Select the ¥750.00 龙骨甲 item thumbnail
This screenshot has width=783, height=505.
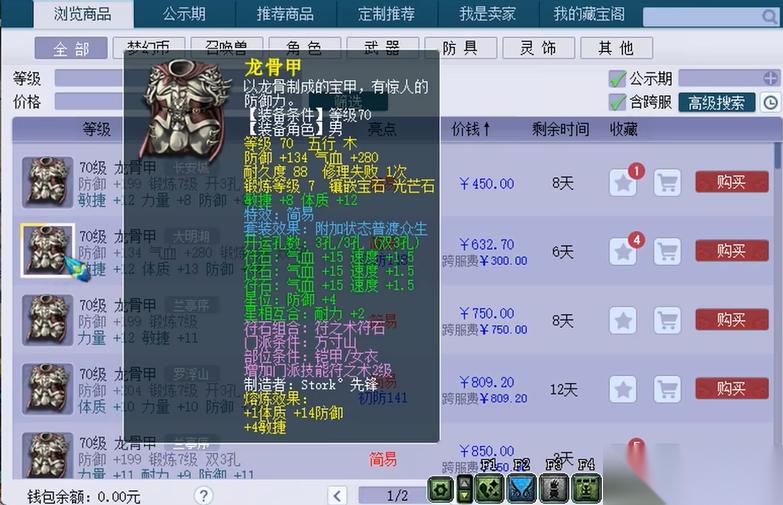47,320
